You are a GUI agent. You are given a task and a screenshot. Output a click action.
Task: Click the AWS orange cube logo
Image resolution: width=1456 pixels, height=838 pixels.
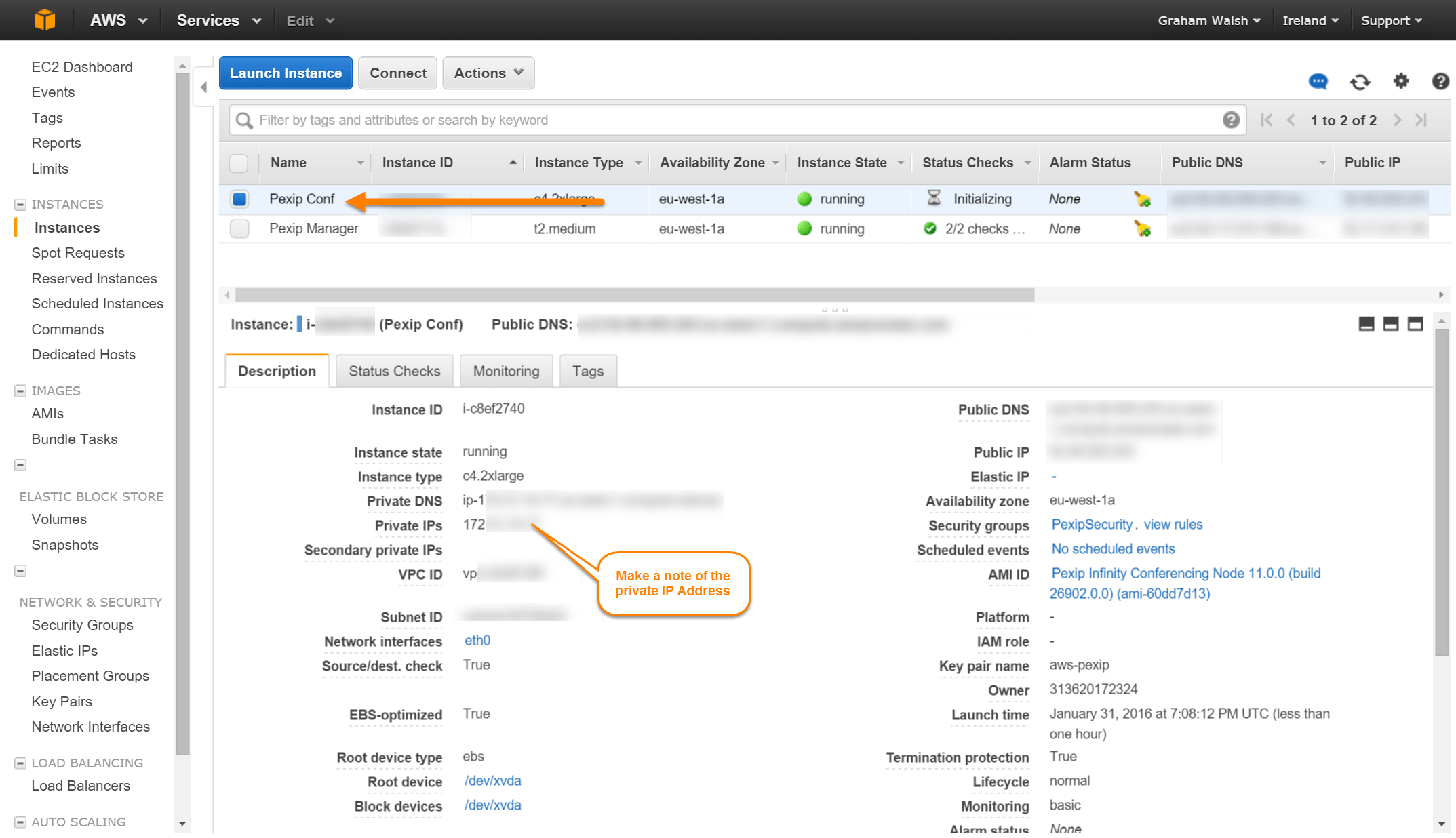45,20
